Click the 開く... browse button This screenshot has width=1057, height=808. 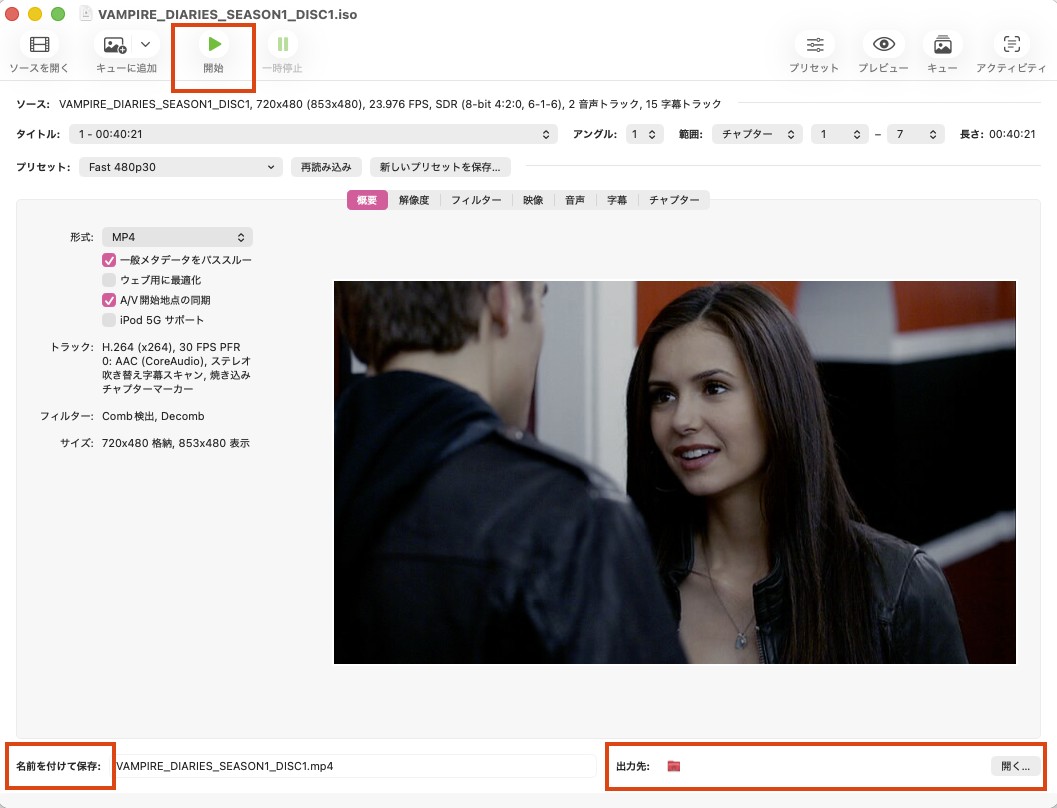(1015, 766)
